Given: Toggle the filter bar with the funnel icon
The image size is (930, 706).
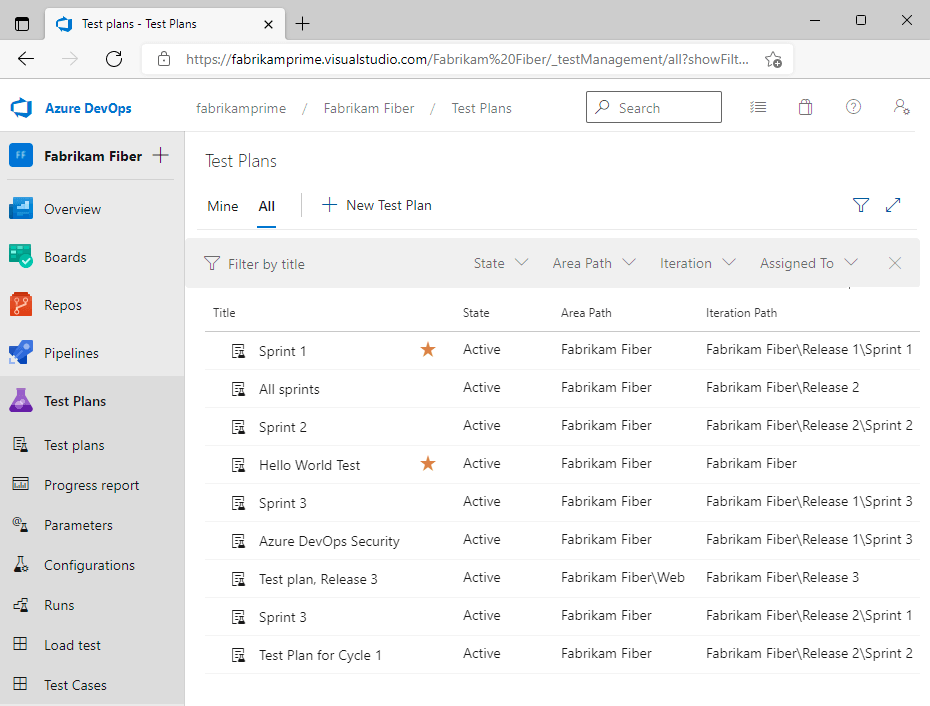Looking at the screenshot, I should pyautogui.click(x=860, y=205).
